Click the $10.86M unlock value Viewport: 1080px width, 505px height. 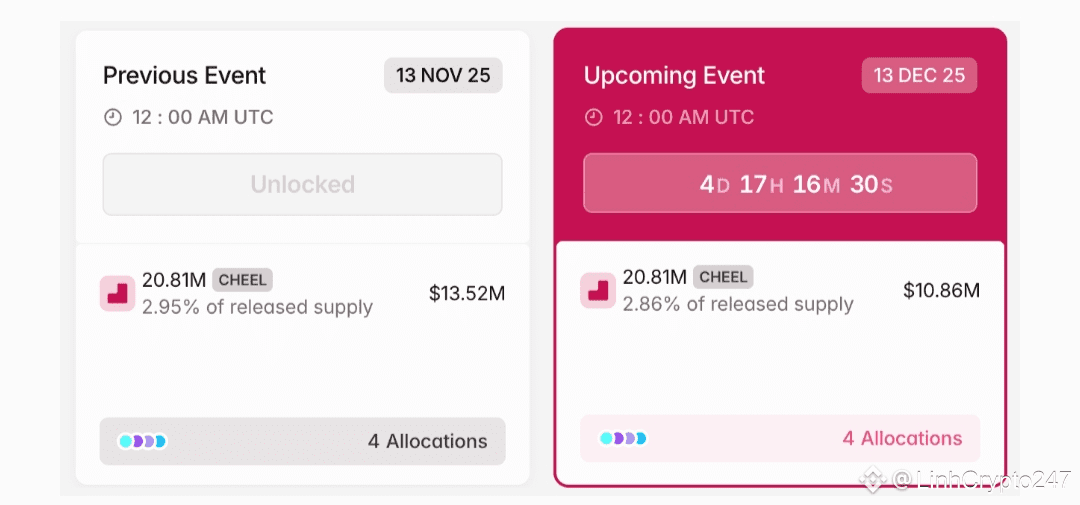pyautogui.click(x=941, y=291)
